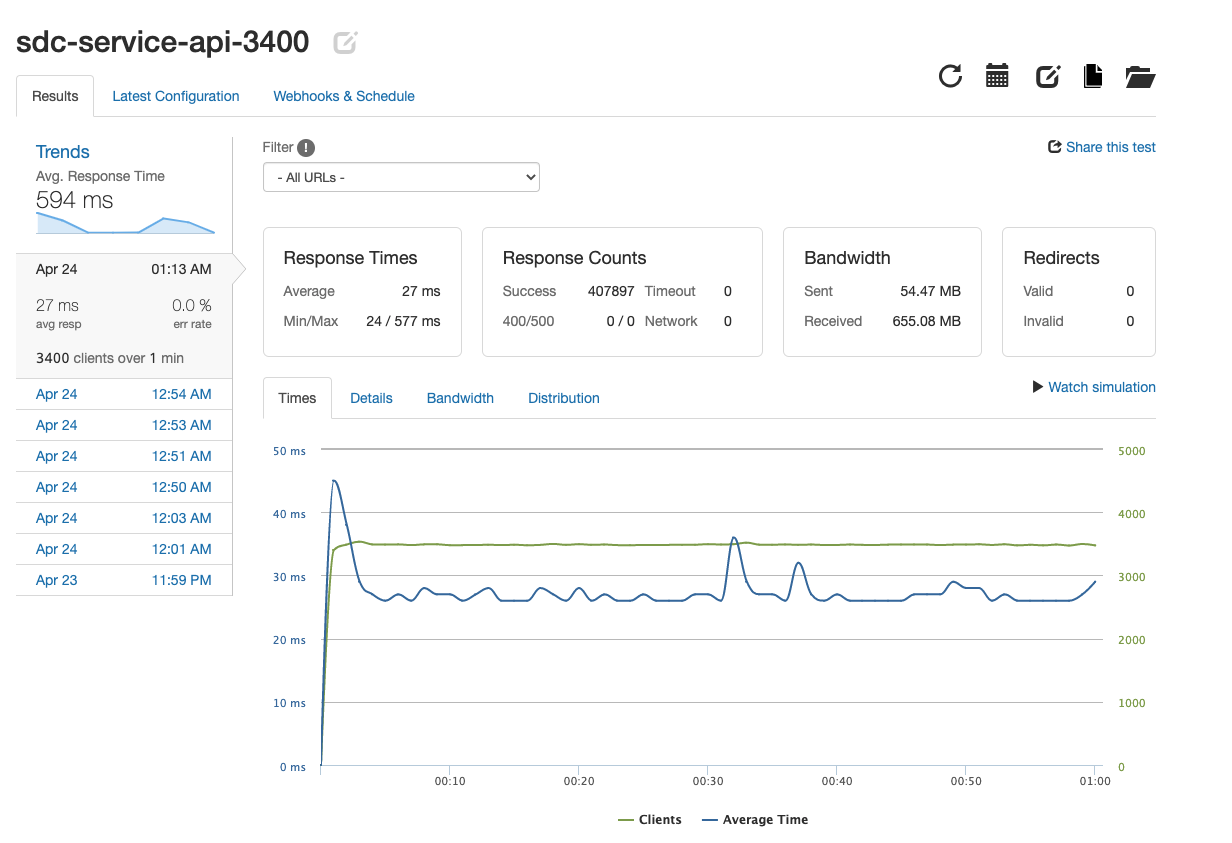
Task: Toggle the Average Time series in legend
Action: pyautogui.click(x=755, y=820)
